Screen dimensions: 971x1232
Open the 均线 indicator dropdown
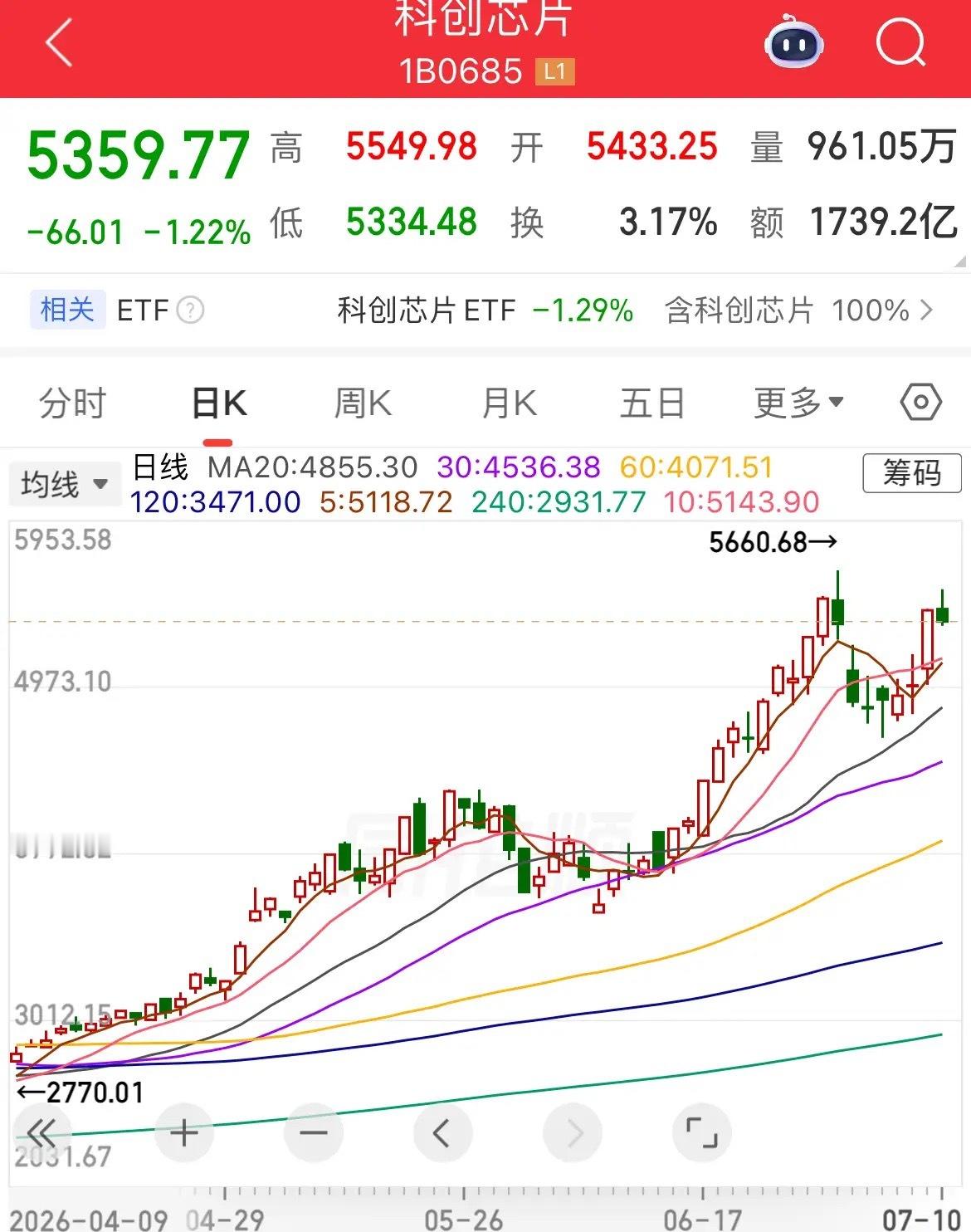(x=65, y=484)
